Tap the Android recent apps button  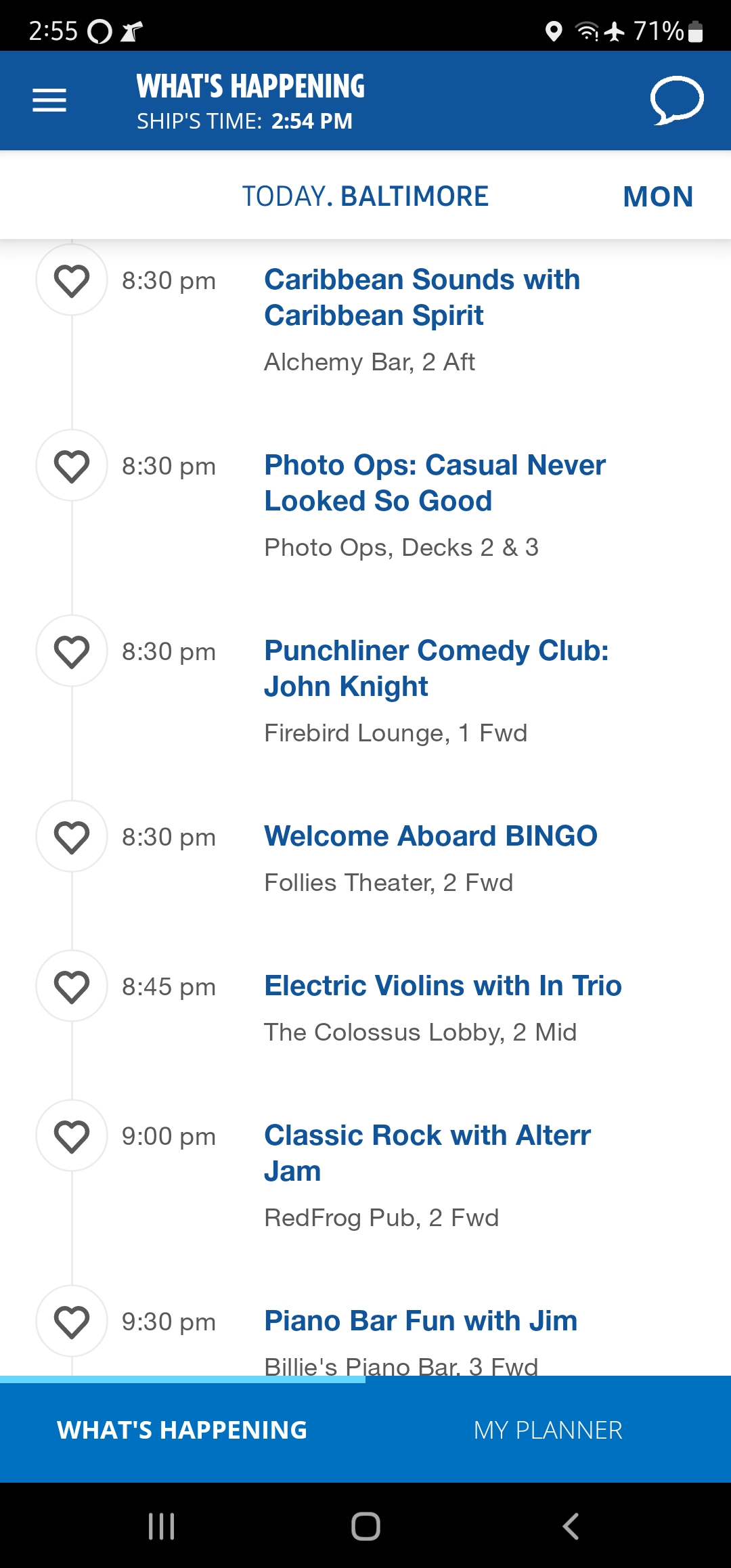161,1526
